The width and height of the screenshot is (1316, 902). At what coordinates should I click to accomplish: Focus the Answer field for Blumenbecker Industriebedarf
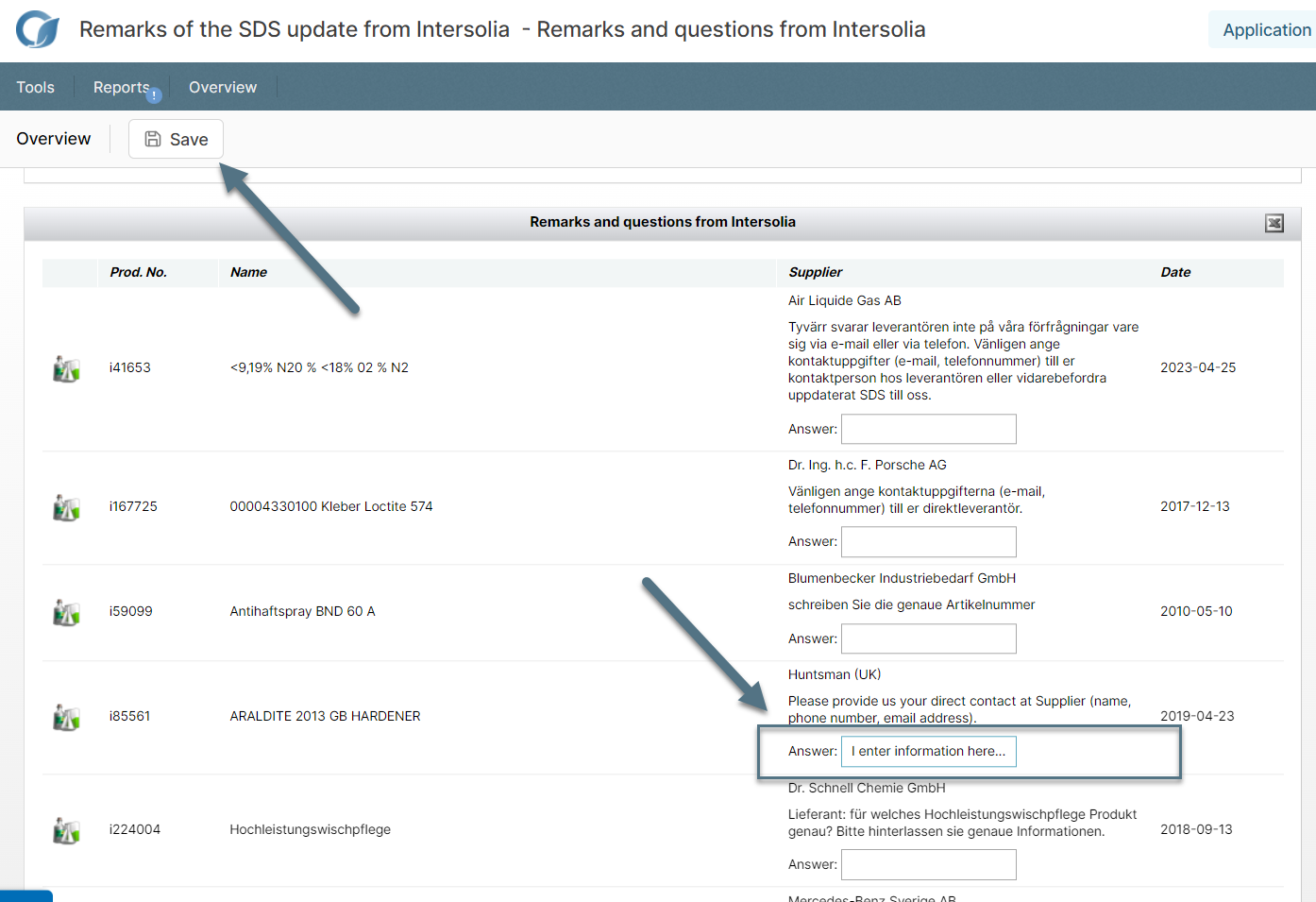click(x=929, y=638)
